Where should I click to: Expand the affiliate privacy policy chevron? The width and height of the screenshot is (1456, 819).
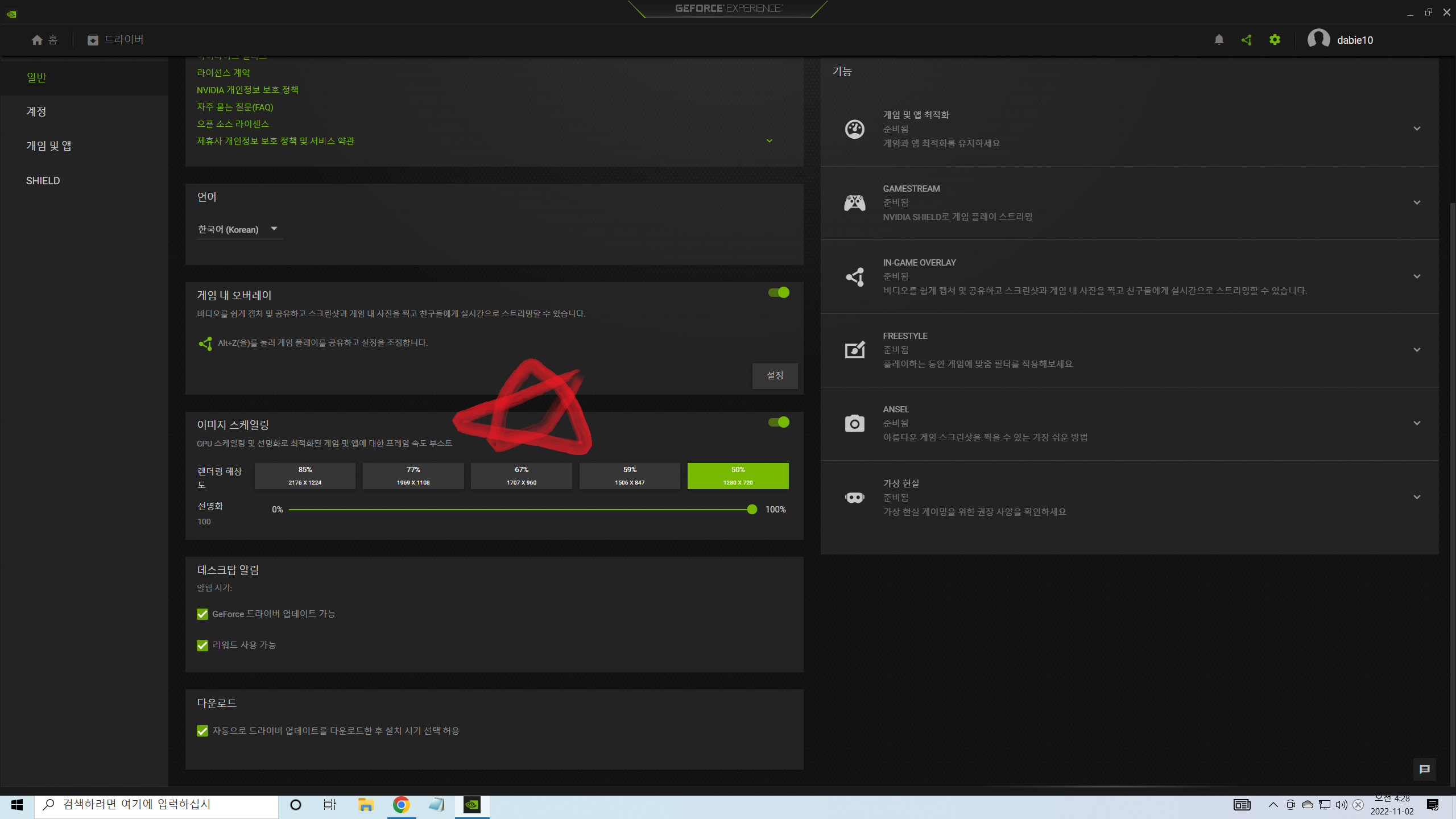pyautogui.click(x=770, y=141)
